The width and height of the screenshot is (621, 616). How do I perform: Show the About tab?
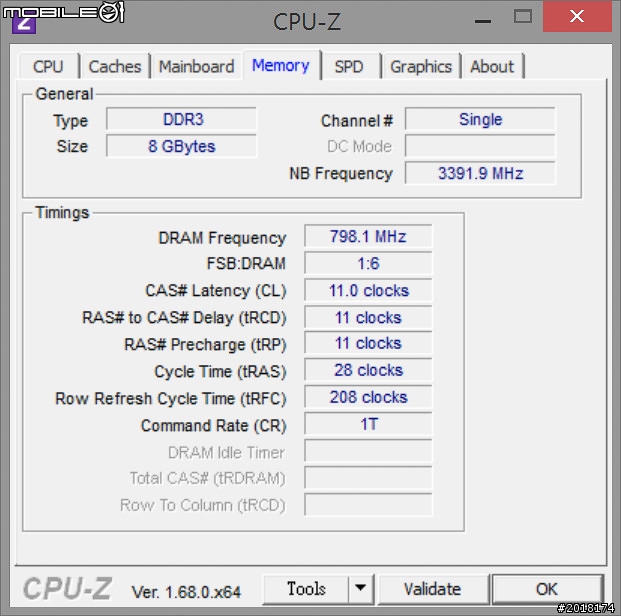click(492, 66)
